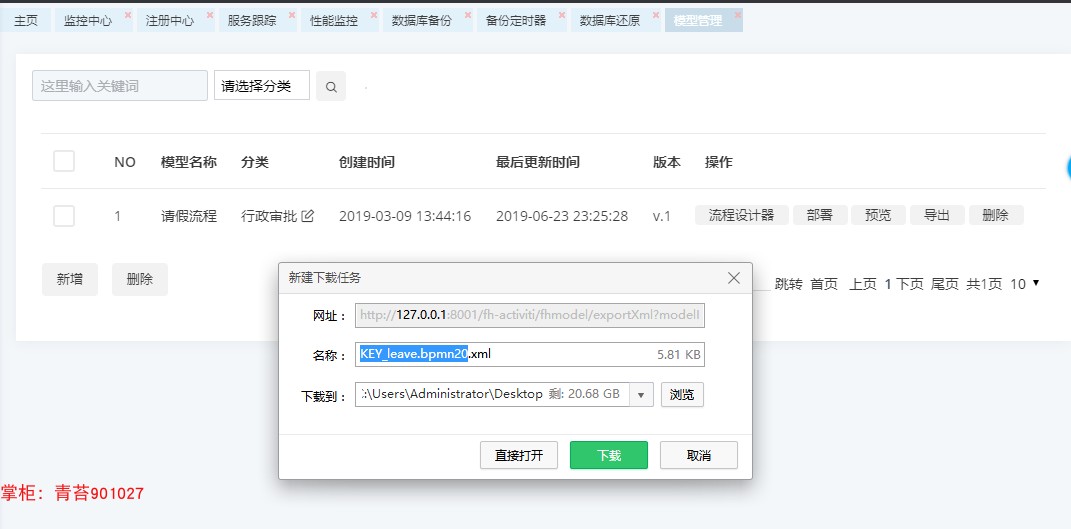Switch to the 注册中心 tab

169,21
